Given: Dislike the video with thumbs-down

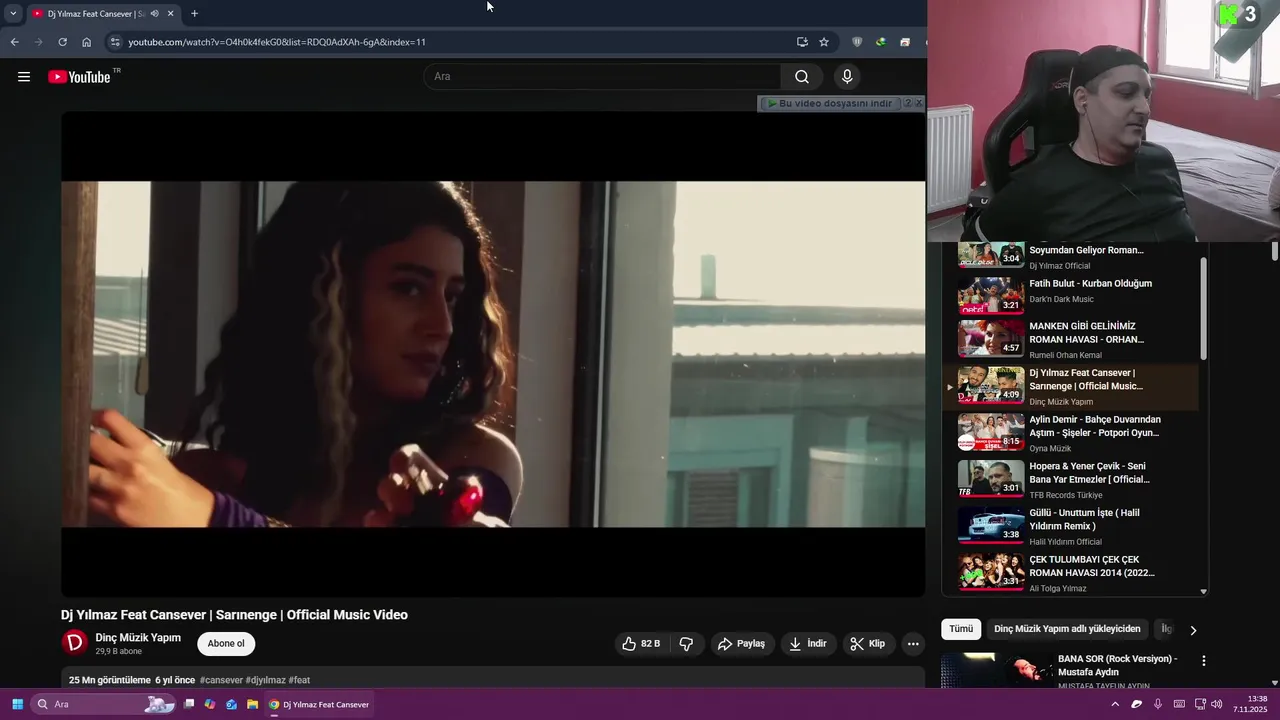Looking at the screenshot, I should click(686, 644).
